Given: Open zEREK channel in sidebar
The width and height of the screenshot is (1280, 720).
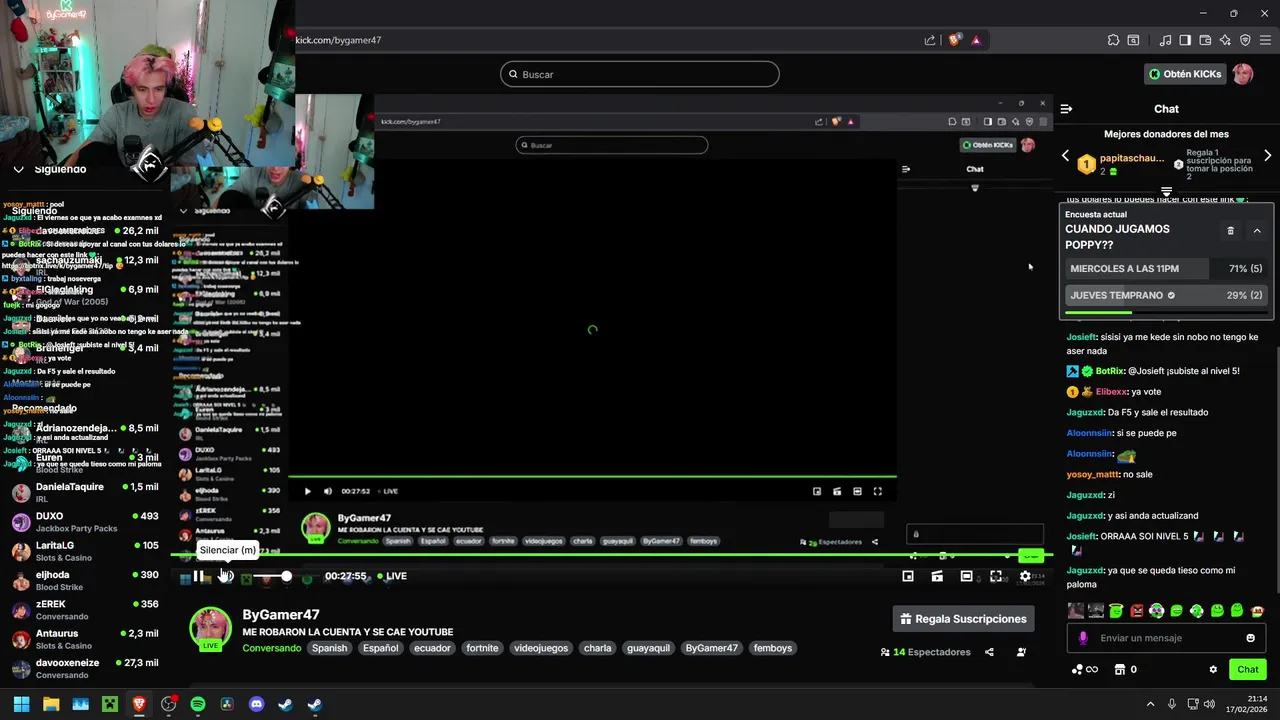Looking at the screenshot, I should click(85, 610).
